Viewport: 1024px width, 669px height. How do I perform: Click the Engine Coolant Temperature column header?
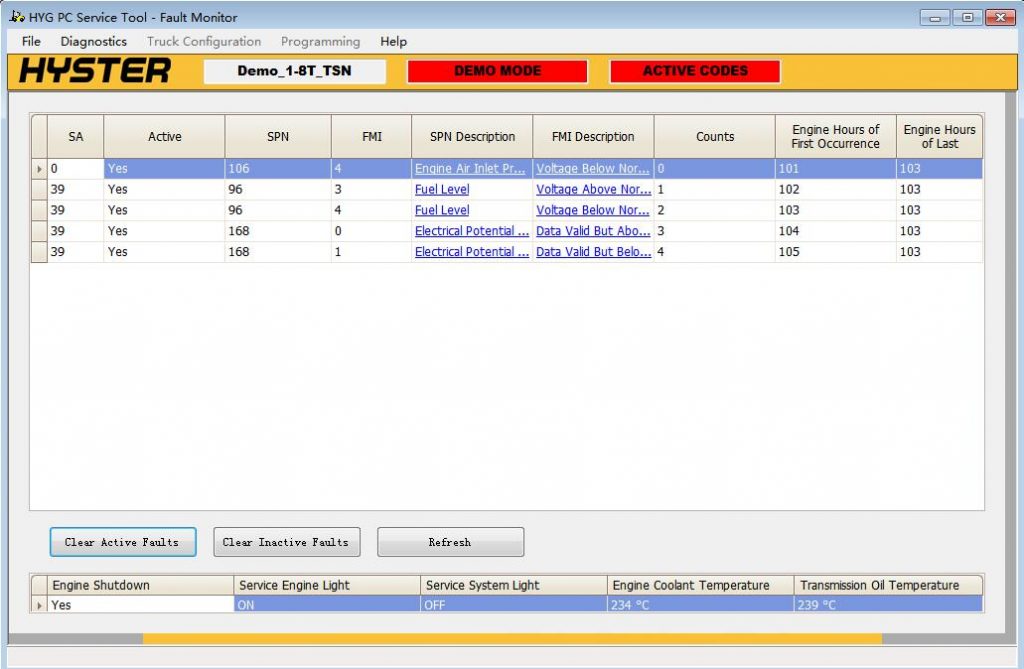[x=701, y=585]
